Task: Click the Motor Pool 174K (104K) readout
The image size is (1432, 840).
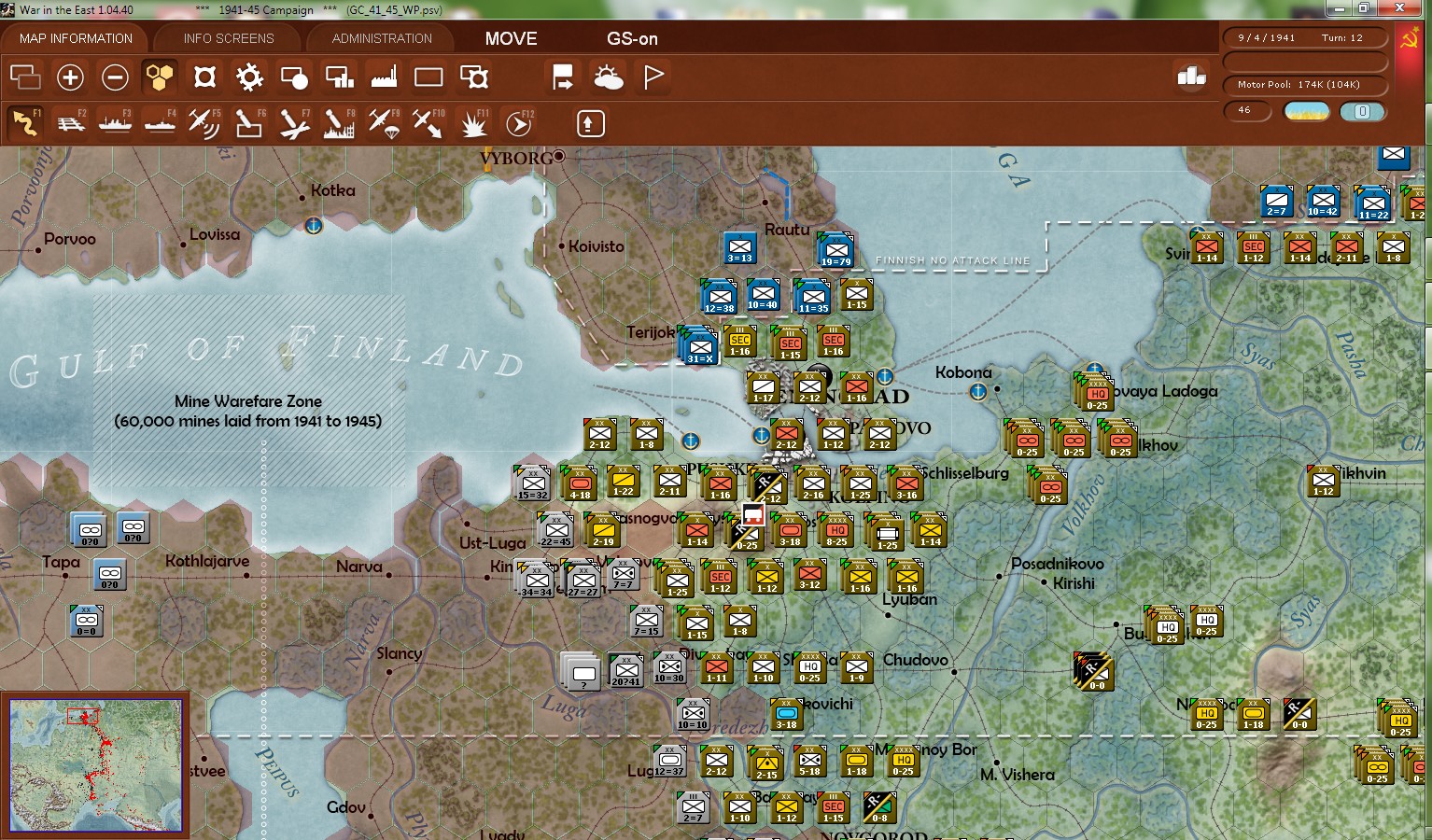Action: click(1299, 85)
